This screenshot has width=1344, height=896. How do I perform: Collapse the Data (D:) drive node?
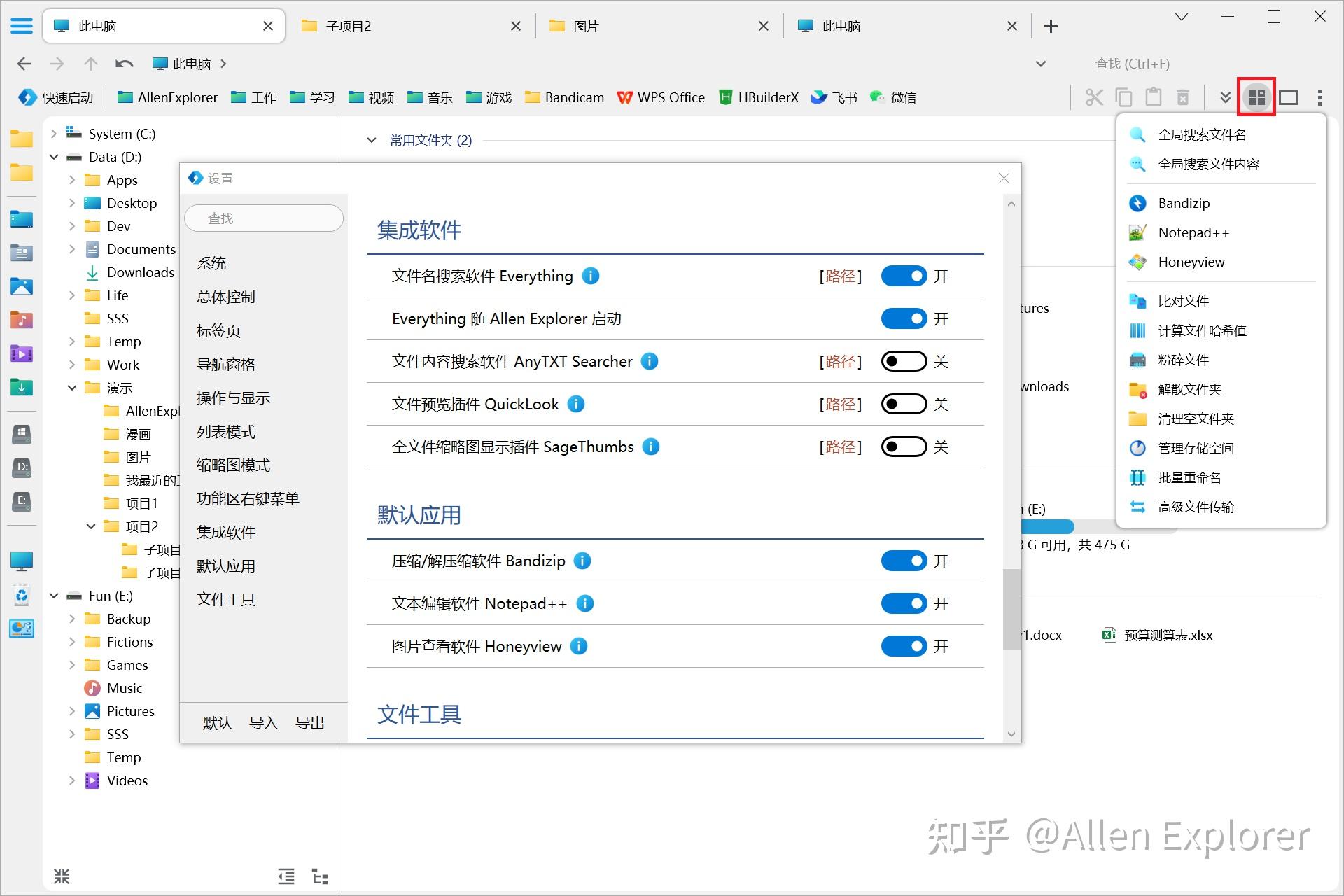click(54, 157)
